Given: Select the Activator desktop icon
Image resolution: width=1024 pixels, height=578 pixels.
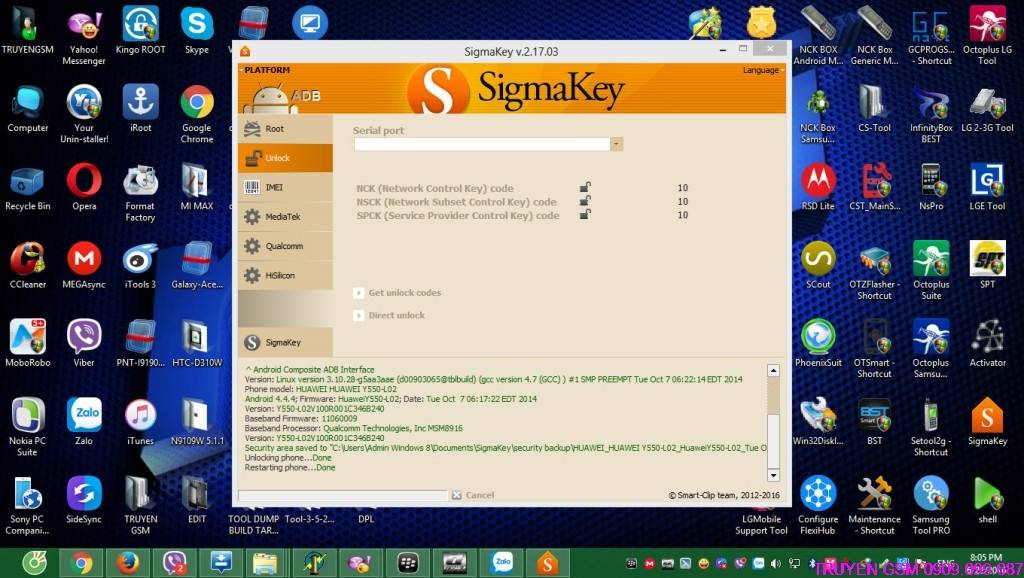Looking at the screenshot, I should tap(987, 345).
